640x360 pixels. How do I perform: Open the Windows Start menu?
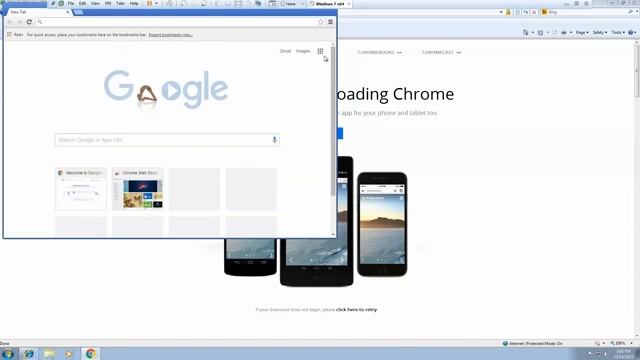[x=8, y=353]
